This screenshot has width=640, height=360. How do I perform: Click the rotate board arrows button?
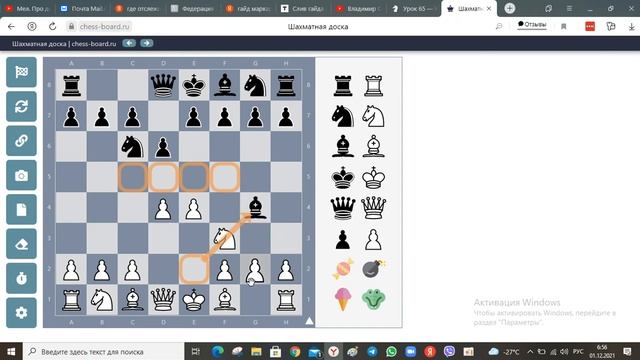(x=21, y=107)
